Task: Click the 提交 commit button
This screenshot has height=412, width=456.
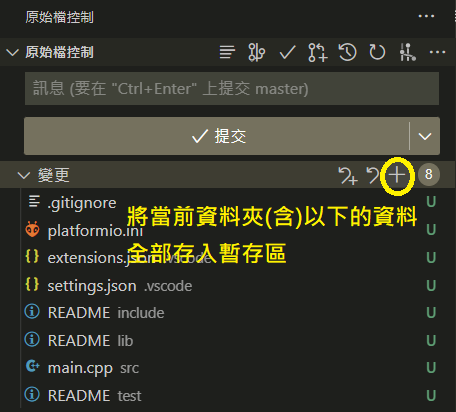Action: [217, 136]
